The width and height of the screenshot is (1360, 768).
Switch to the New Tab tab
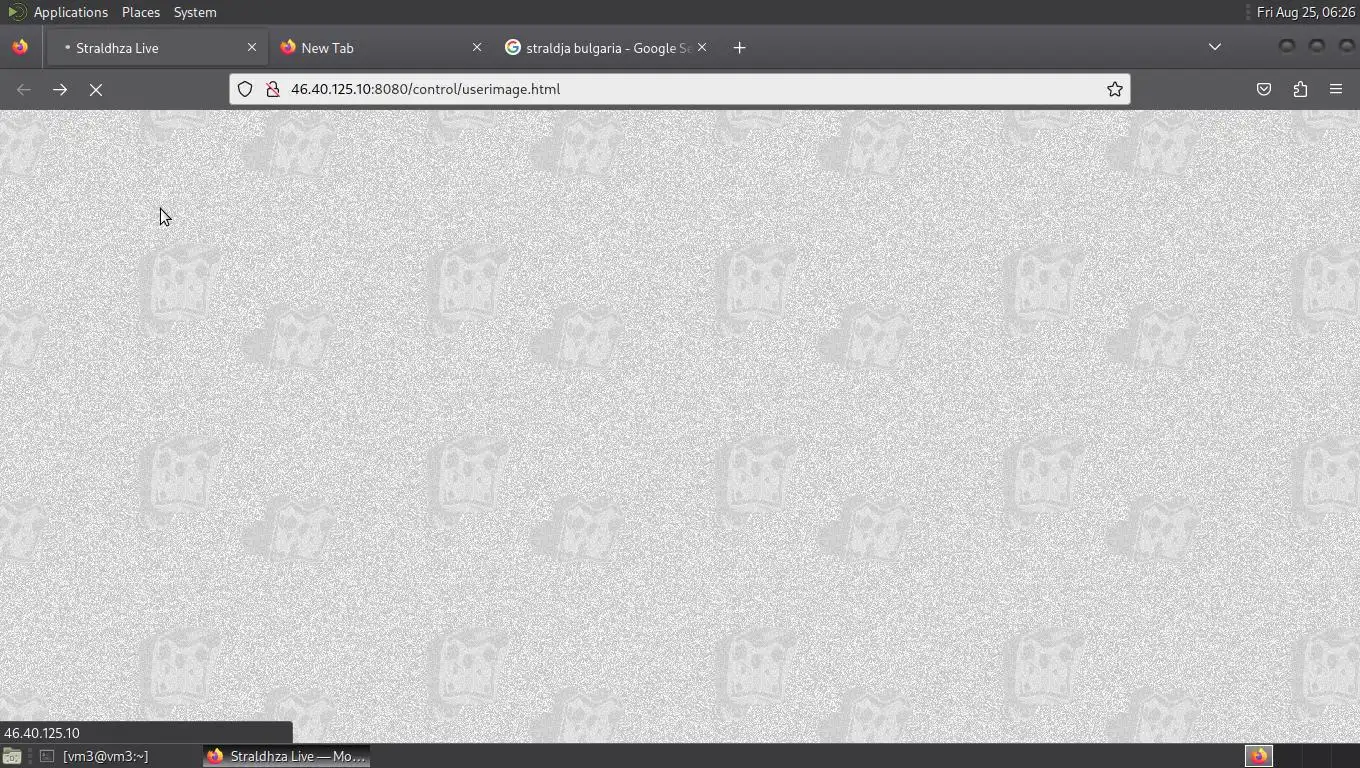click(x=380, y=48)
